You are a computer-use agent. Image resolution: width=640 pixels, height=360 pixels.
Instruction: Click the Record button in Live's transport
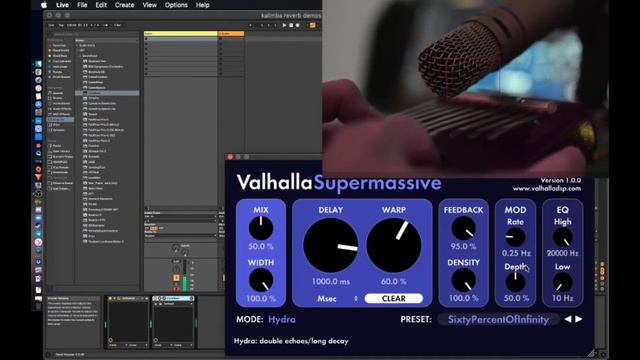point(298,25)
